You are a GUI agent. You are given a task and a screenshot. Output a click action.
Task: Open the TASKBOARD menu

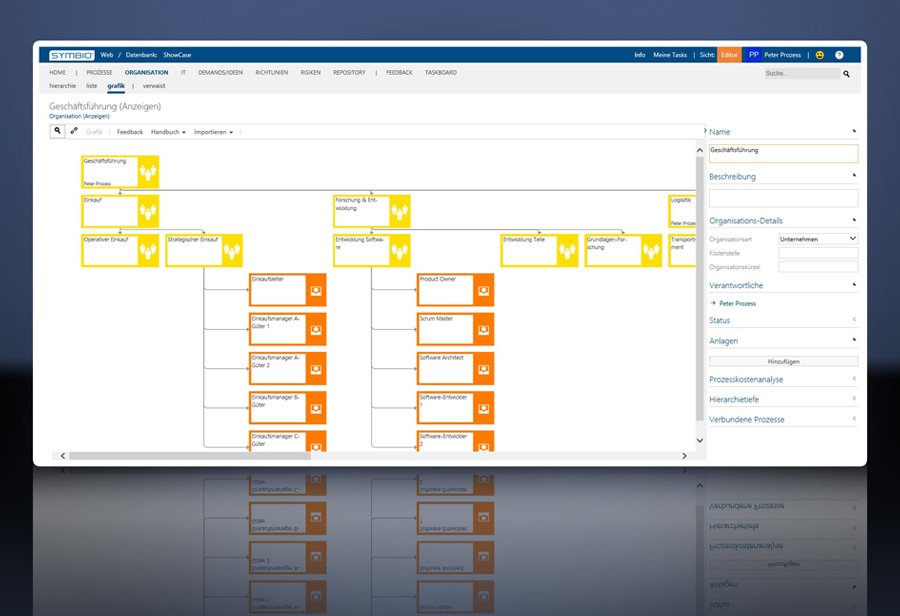(441, 73)
